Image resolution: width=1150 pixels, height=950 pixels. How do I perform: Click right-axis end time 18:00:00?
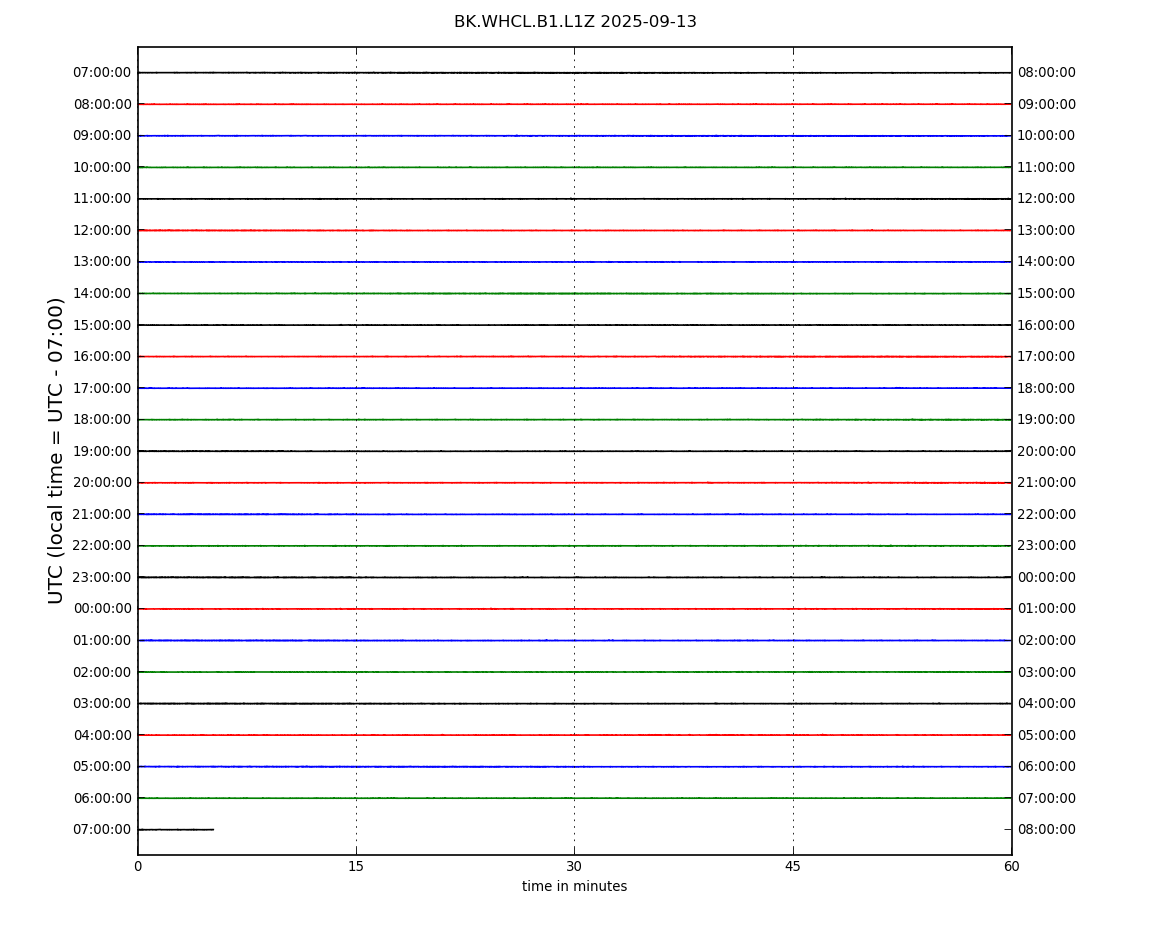pos(1047,388)
